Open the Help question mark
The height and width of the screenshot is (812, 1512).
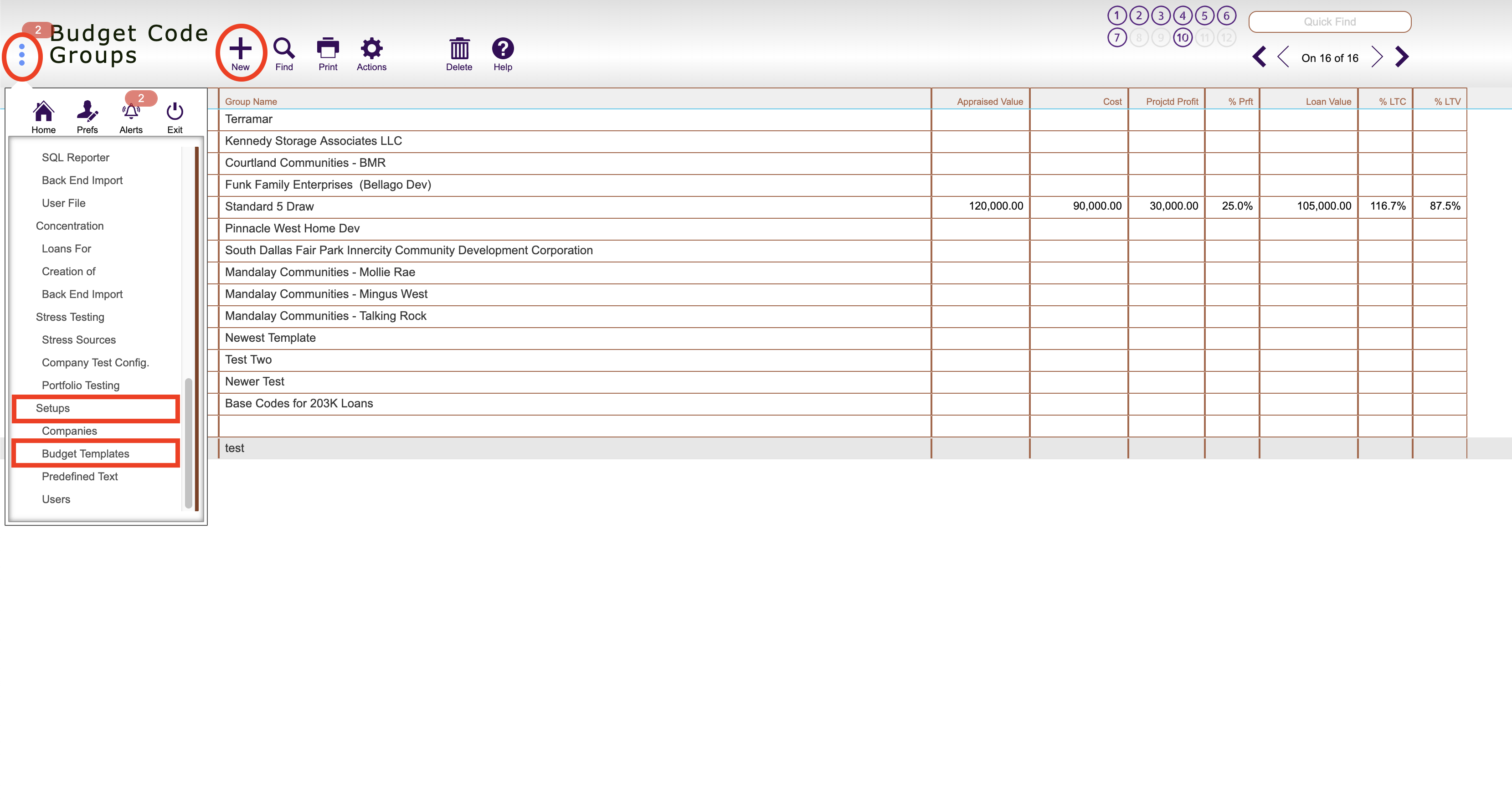pyautogui.click(x=503, y=54)
